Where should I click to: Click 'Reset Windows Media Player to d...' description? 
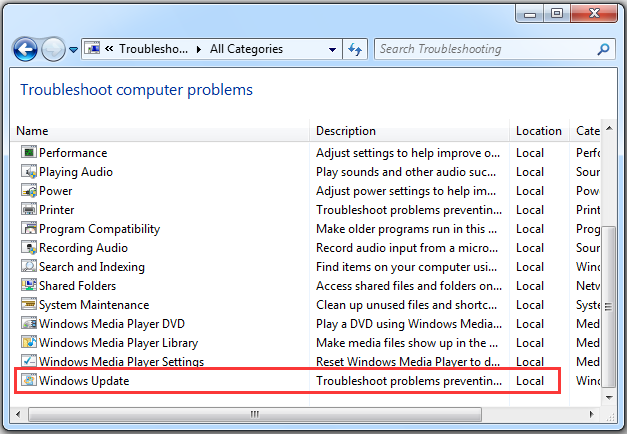click(408, 361)
